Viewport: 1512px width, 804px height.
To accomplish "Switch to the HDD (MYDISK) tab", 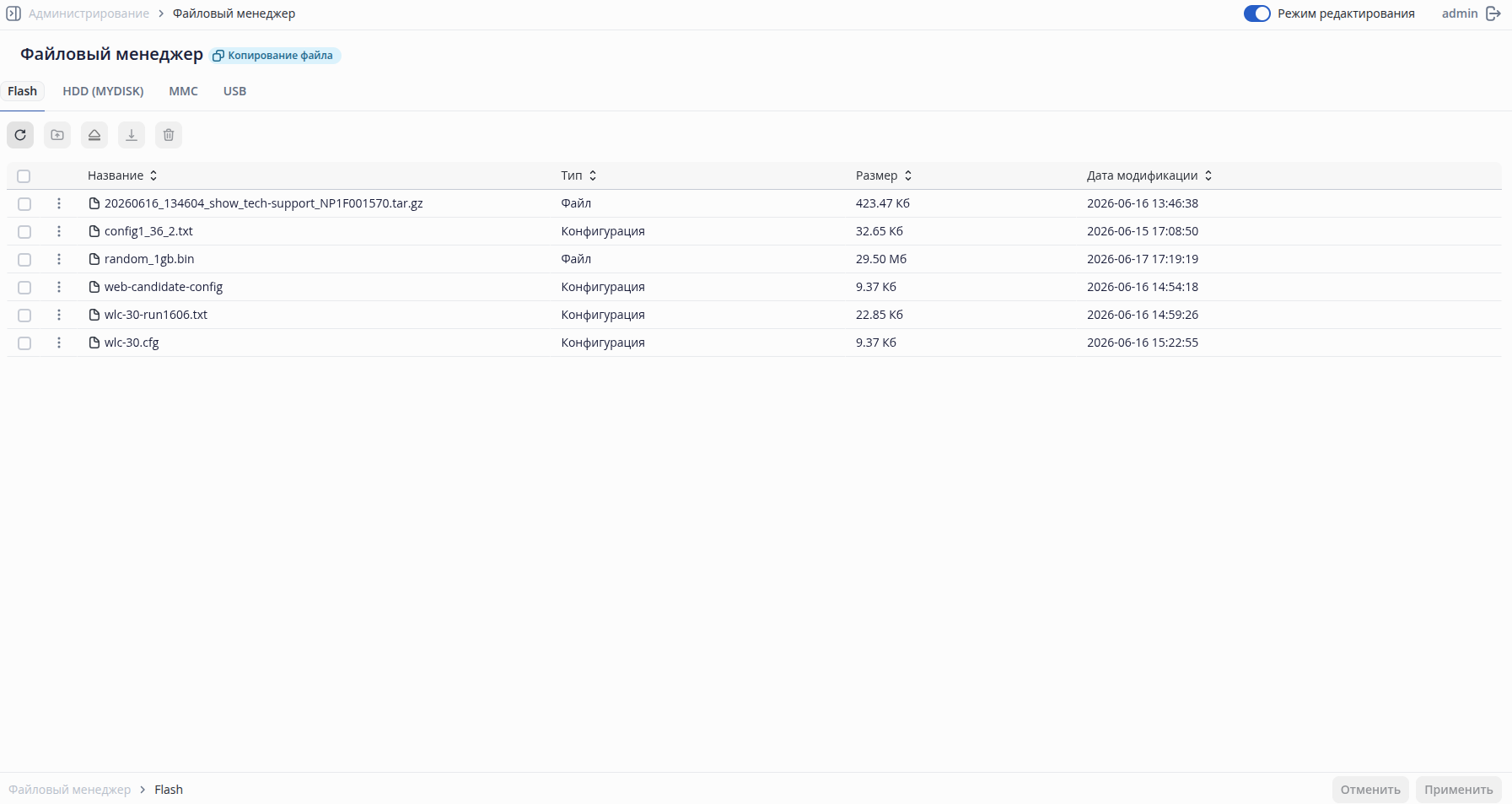I will click(x=103, y=91).
